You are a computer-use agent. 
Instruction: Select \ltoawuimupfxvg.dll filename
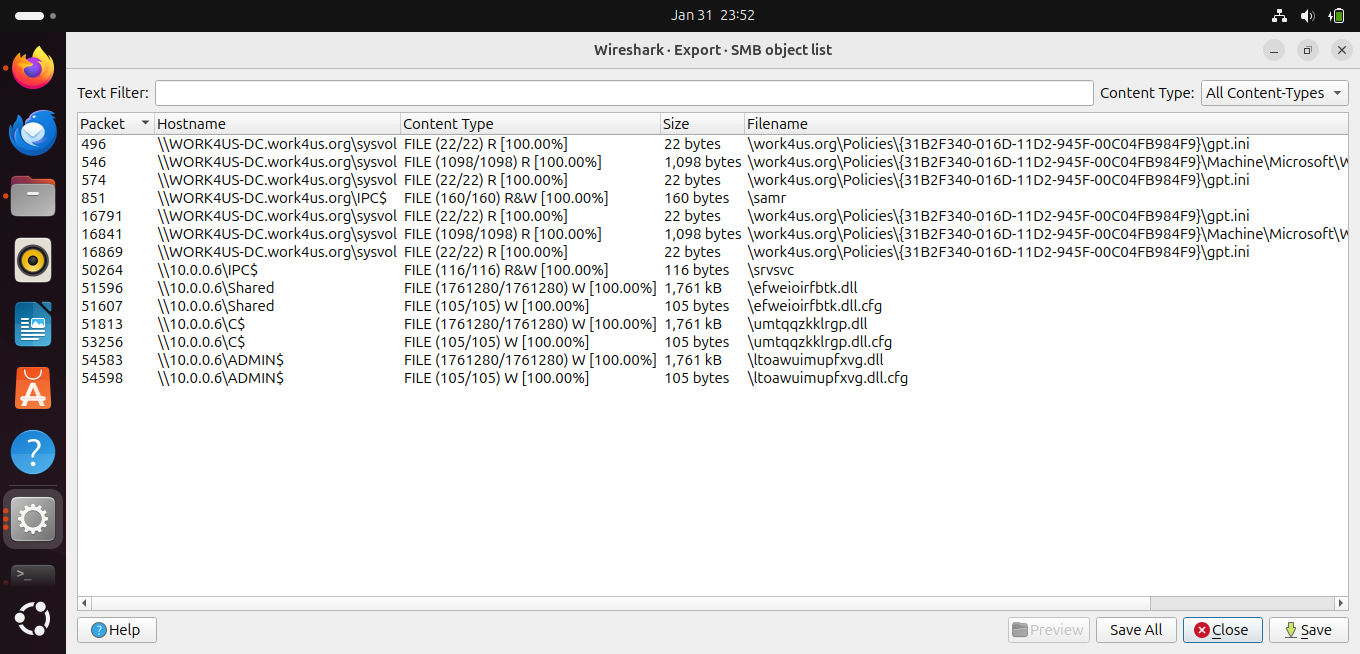point(816,360)
